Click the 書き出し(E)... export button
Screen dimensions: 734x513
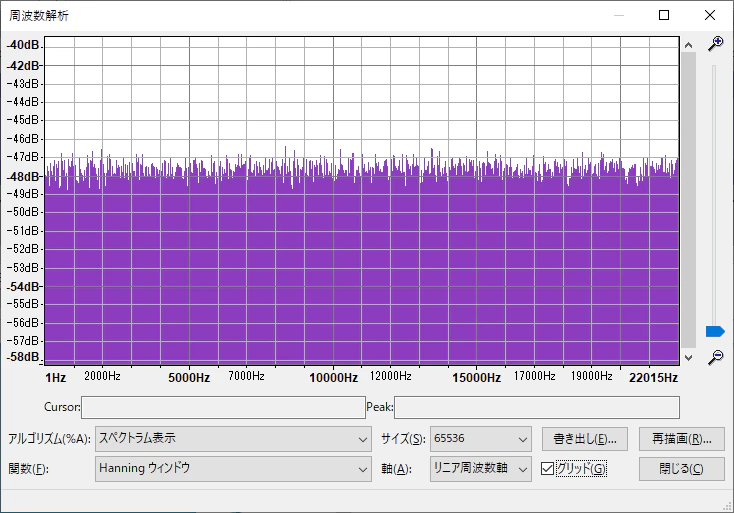coord(585,439)
